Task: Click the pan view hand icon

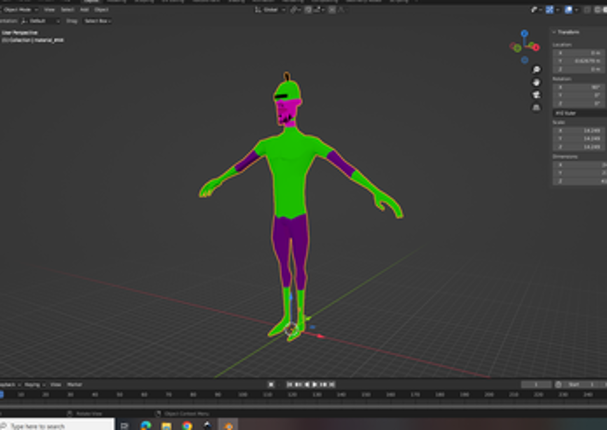Action: [x=536, y=82]
